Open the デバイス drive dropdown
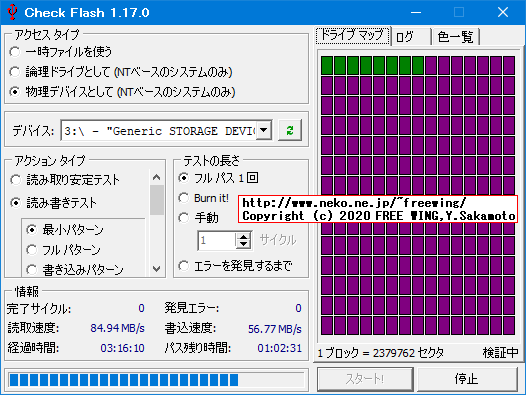The image size is (526, 395). 264,130
